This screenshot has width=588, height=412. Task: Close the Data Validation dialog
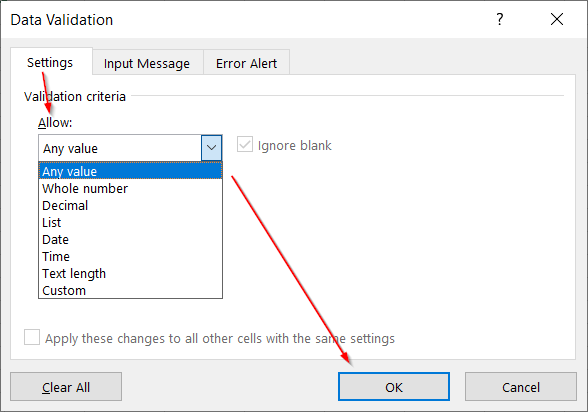click(557, 19)
